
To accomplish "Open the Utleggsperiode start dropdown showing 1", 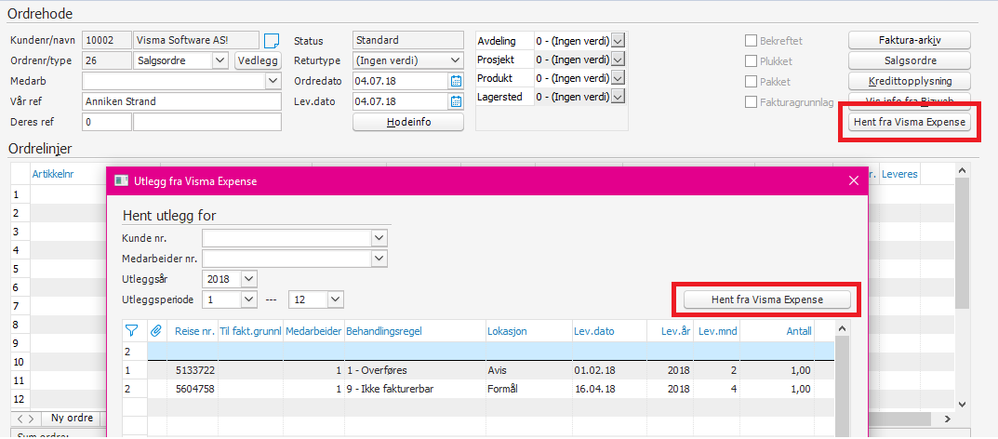I will coord(249,299).
